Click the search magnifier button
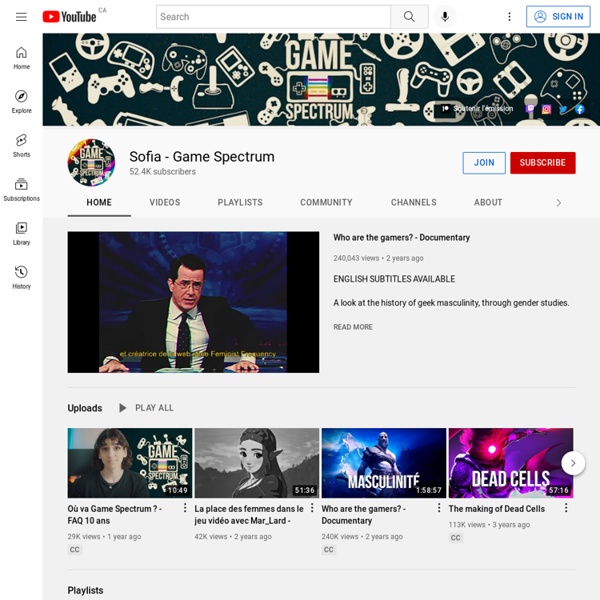 click(409, 17)
